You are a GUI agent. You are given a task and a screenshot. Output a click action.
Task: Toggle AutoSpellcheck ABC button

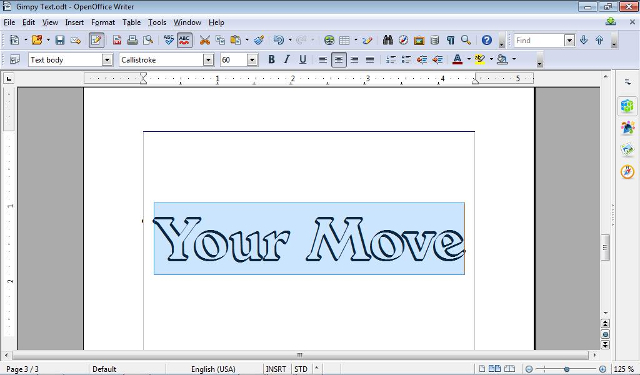click(184, 40)
